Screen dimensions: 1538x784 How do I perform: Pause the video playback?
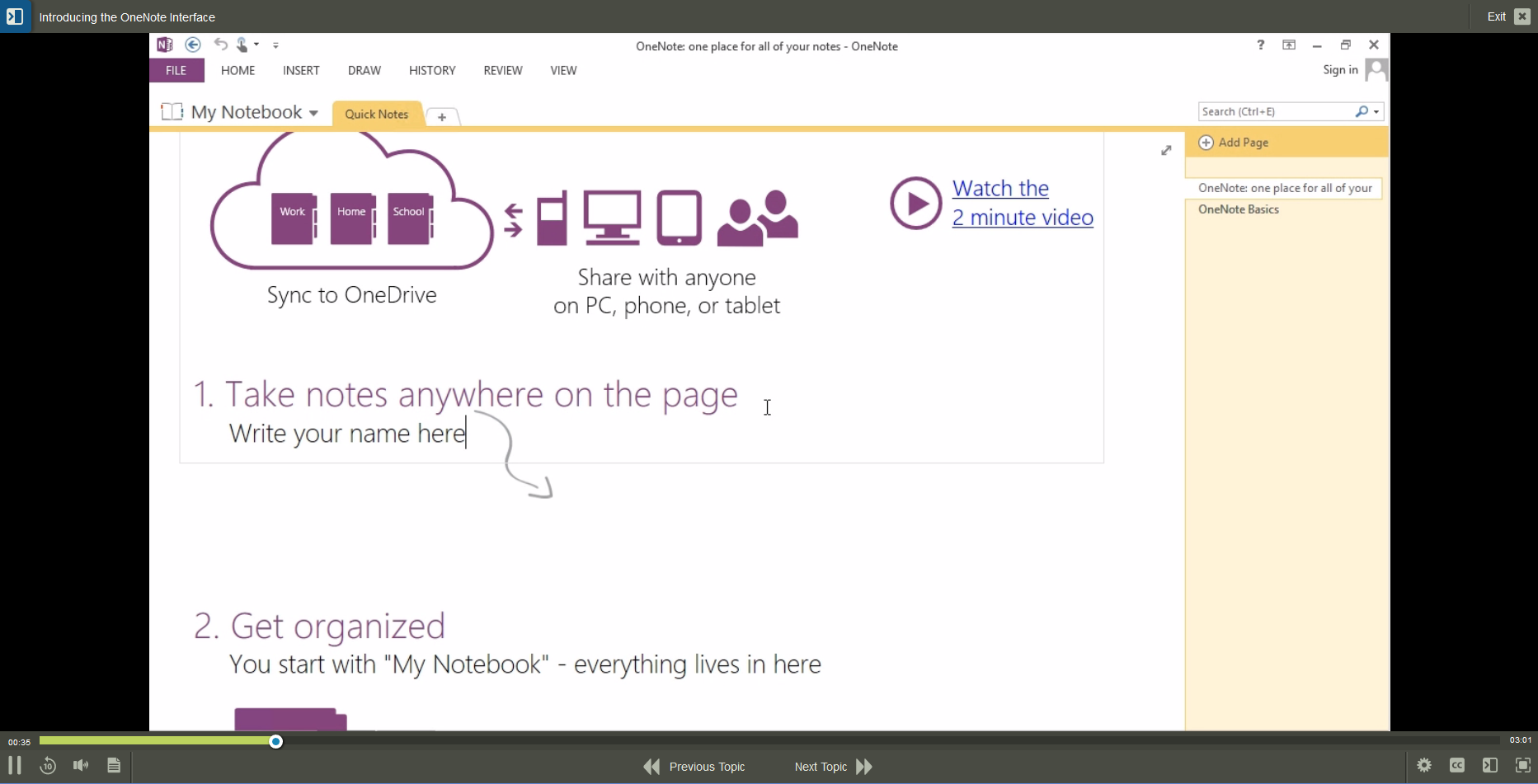tap(15, 766)
